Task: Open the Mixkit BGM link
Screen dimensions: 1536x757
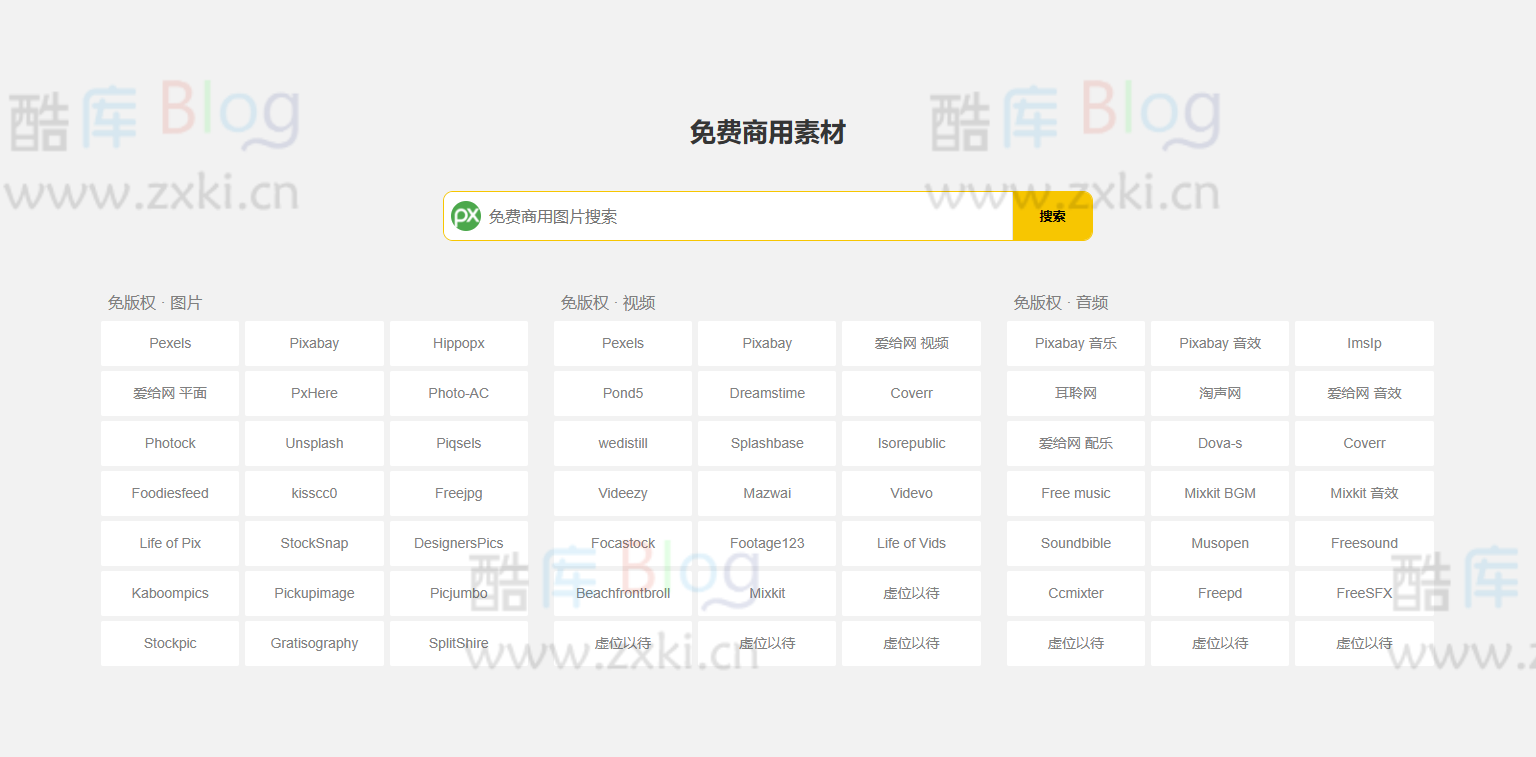Action: point(1219,493)
